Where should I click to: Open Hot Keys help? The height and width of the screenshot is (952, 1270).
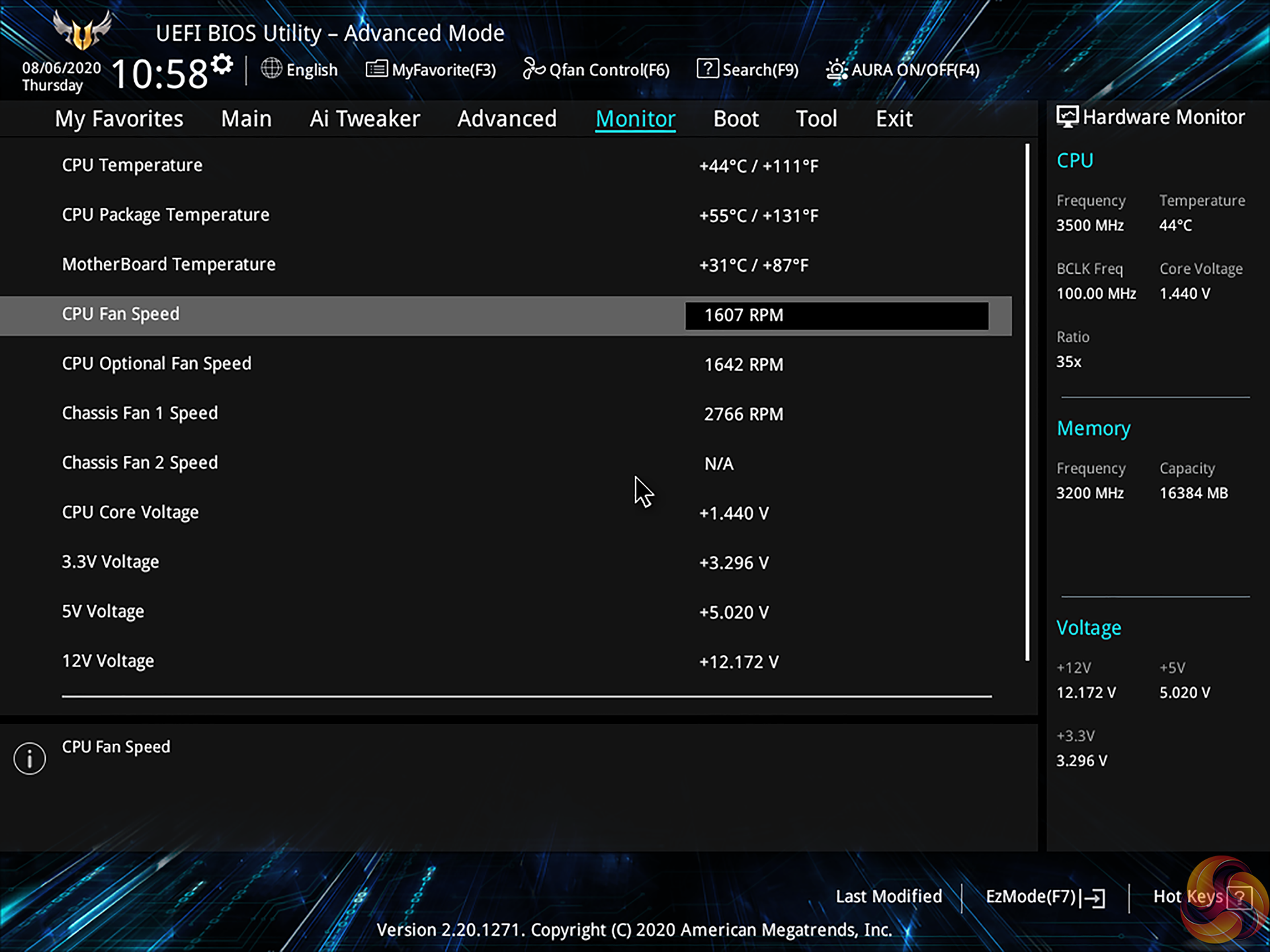point(1201,897)
